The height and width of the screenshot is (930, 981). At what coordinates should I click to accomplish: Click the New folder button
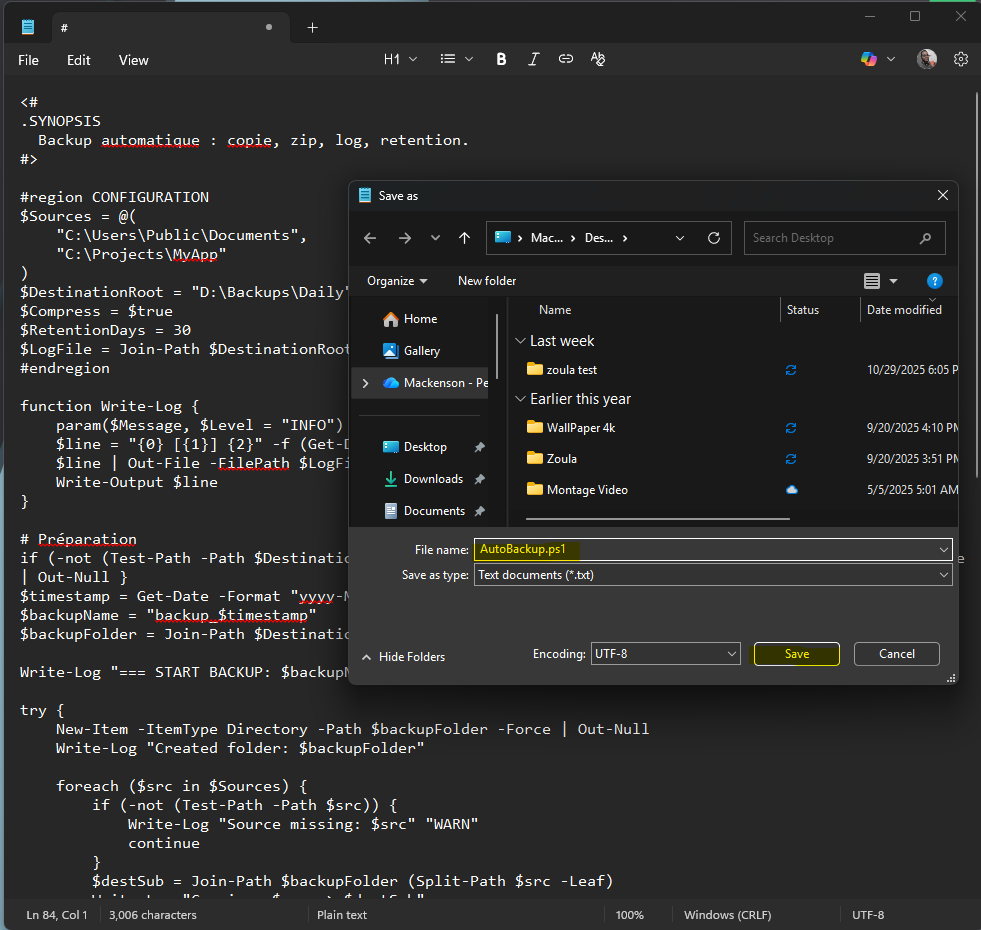pos(487,281)
